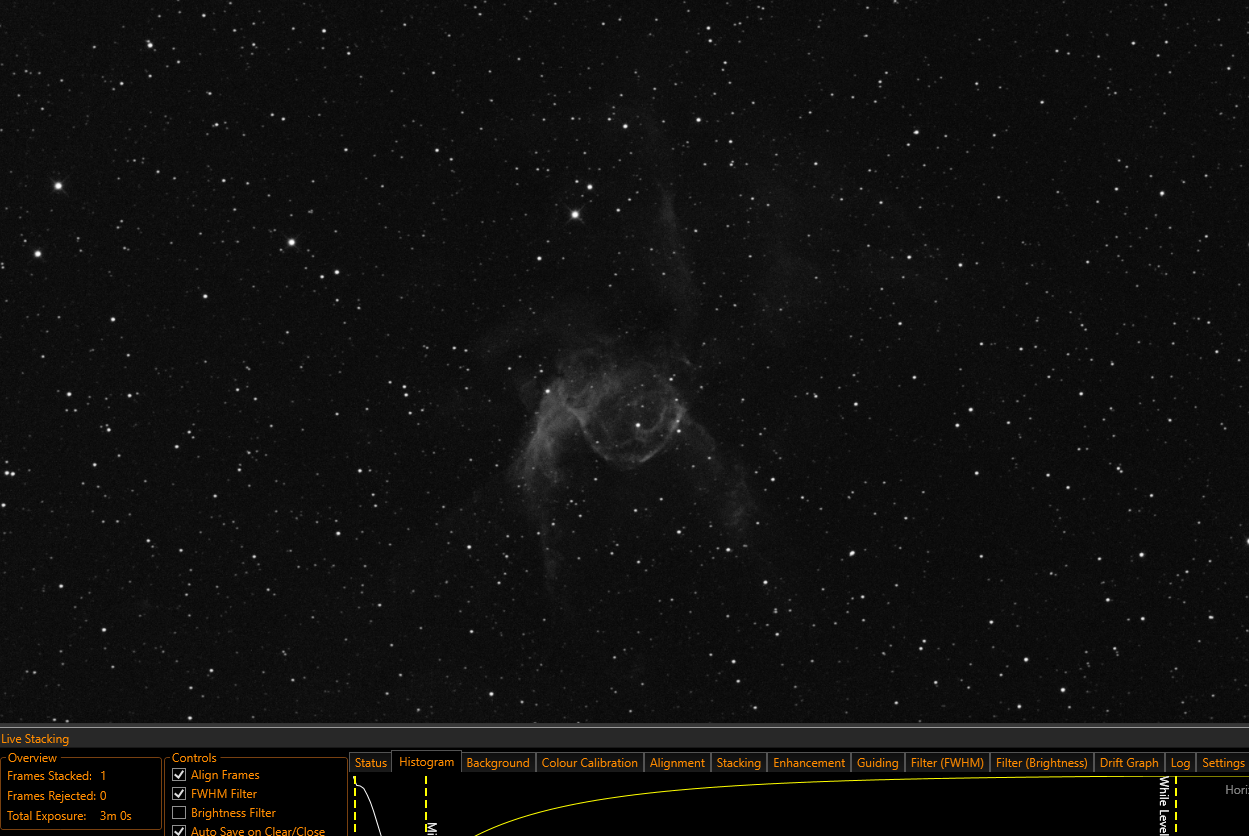1249x836 pixels.
Task: Open the Guiding tab
Action: pos(877,763)
